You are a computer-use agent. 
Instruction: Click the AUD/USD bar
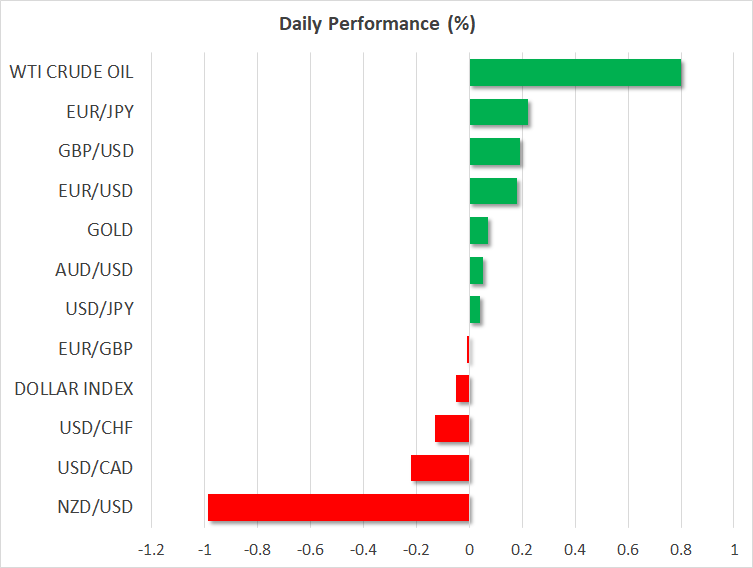(x=476, y=270)
